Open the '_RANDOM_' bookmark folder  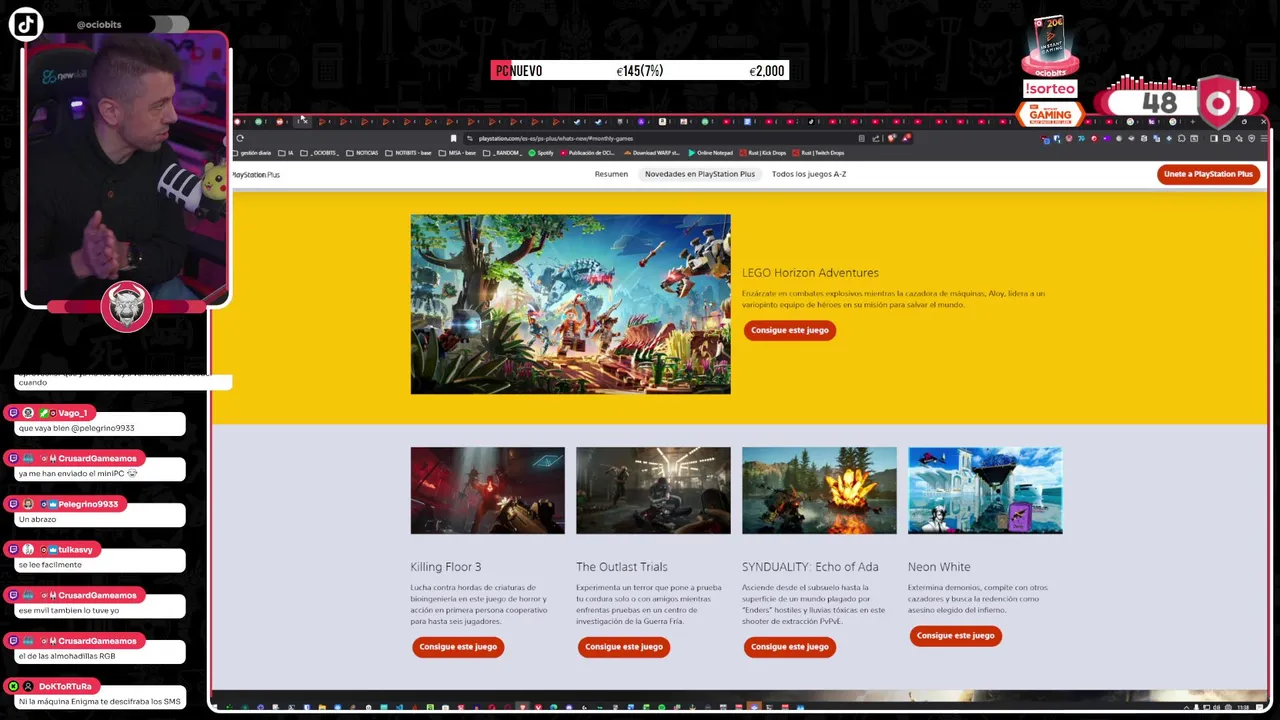pyautogui.click(x=502, y=153)
